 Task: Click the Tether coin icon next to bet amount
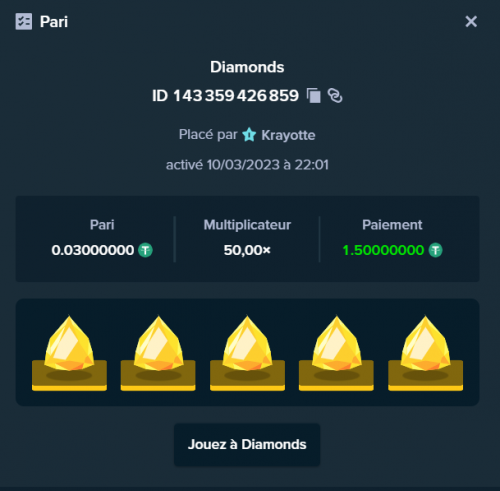pos(145,250)
